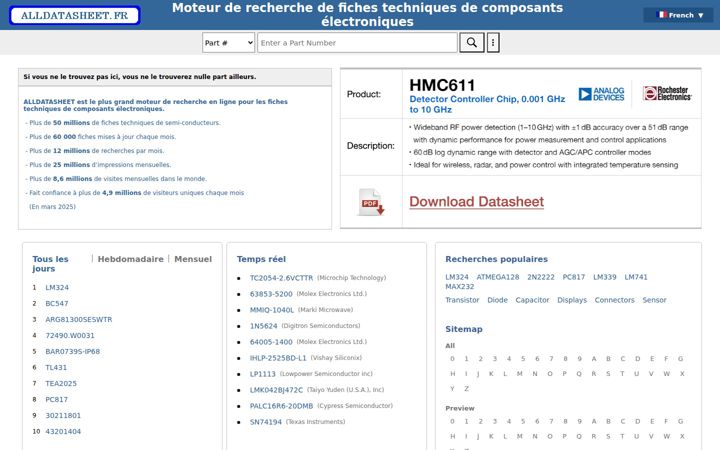The width and height of the screenshot is (720, 450).
Task: Click the Download Datasheet link
Action: pos(477,202)
